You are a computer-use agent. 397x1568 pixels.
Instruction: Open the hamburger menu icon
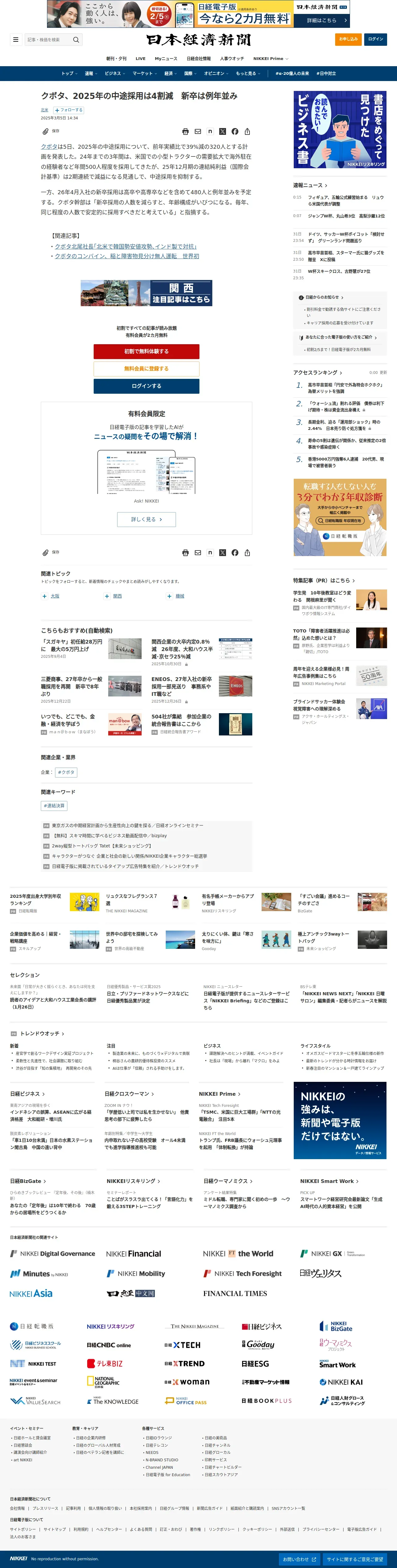15,40
